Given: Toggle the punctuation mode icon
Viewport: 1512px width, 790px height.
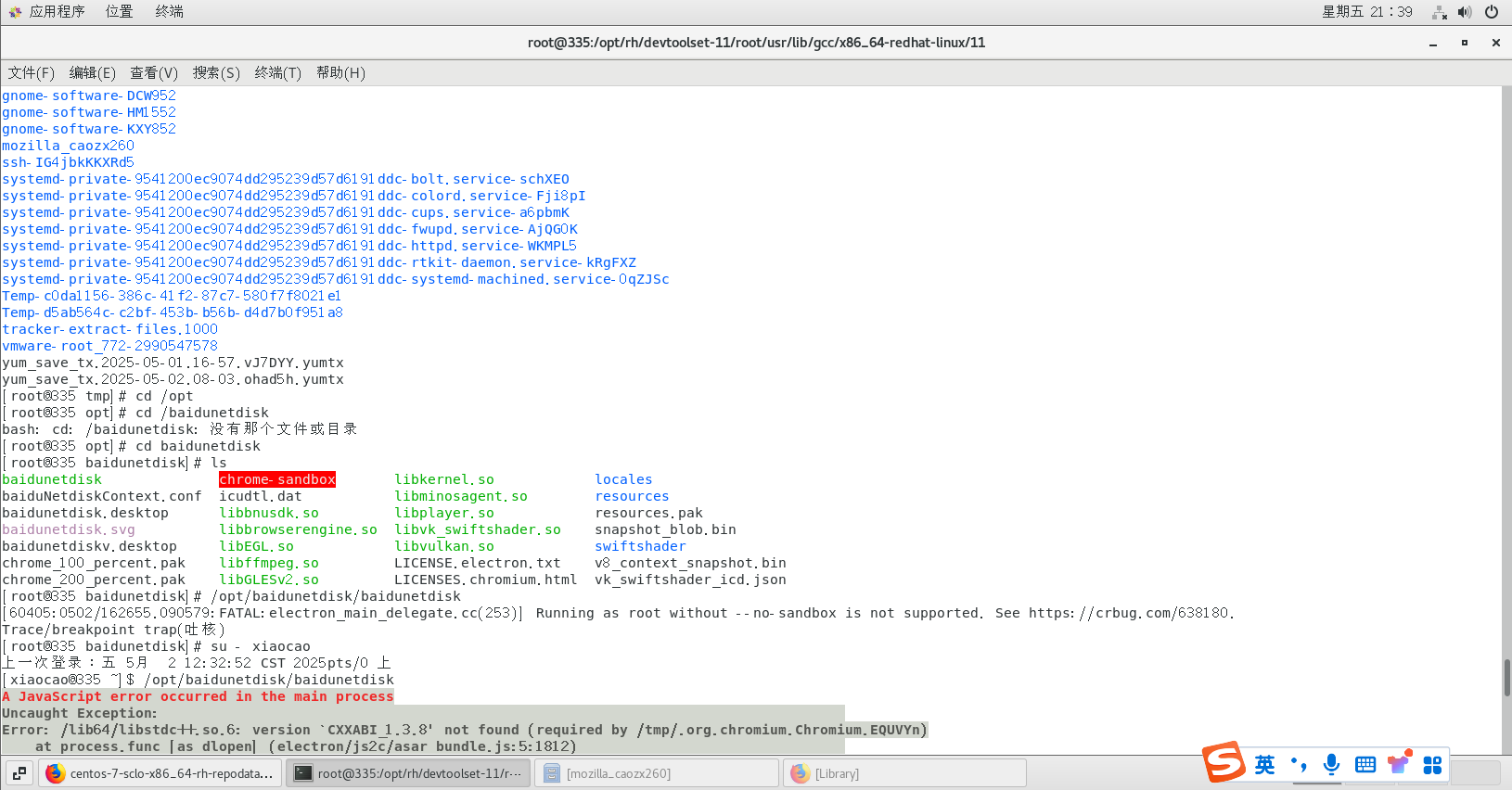Looking at the screenshot, I should tap(1299, 765).
